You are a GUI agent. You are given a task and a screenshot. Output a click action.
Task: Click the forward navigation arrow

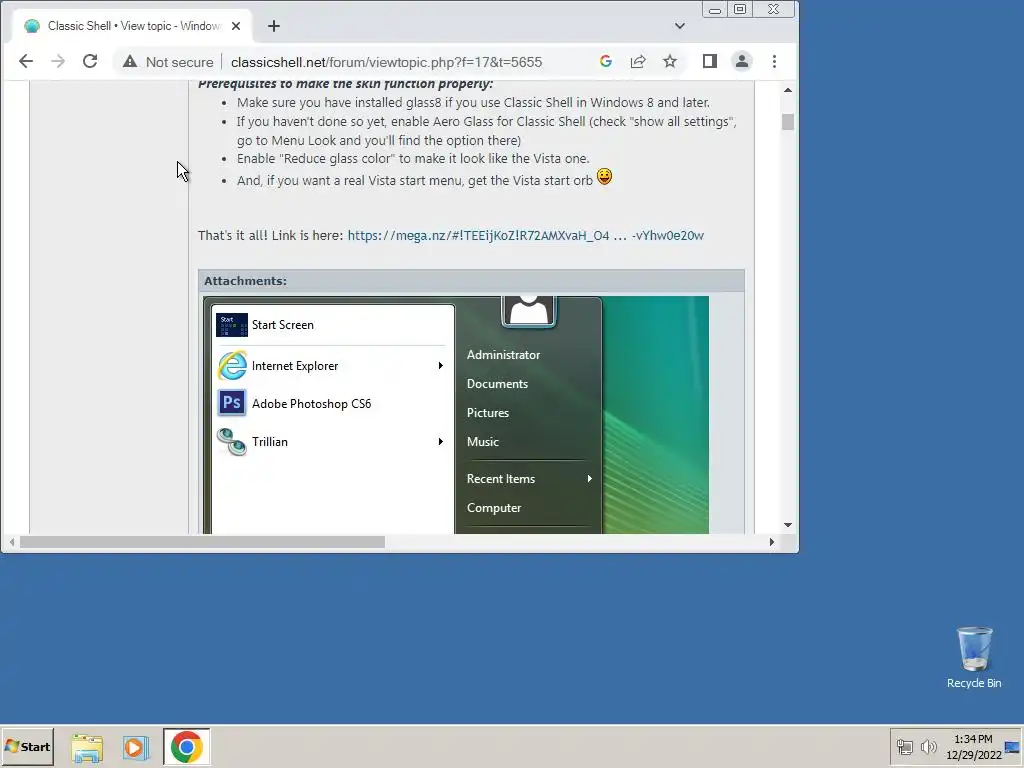(58, 61)
